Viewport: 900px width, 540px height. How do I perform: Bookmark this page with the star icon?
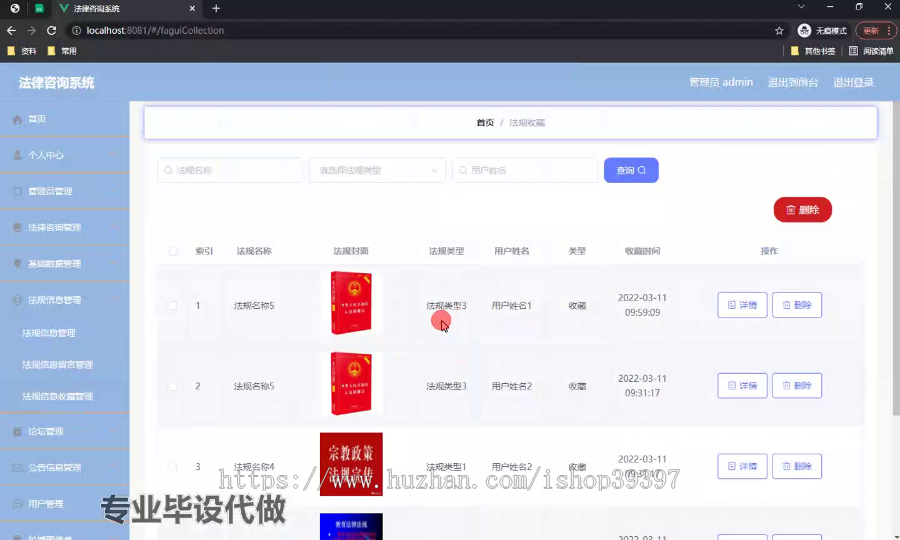point(779,30)
